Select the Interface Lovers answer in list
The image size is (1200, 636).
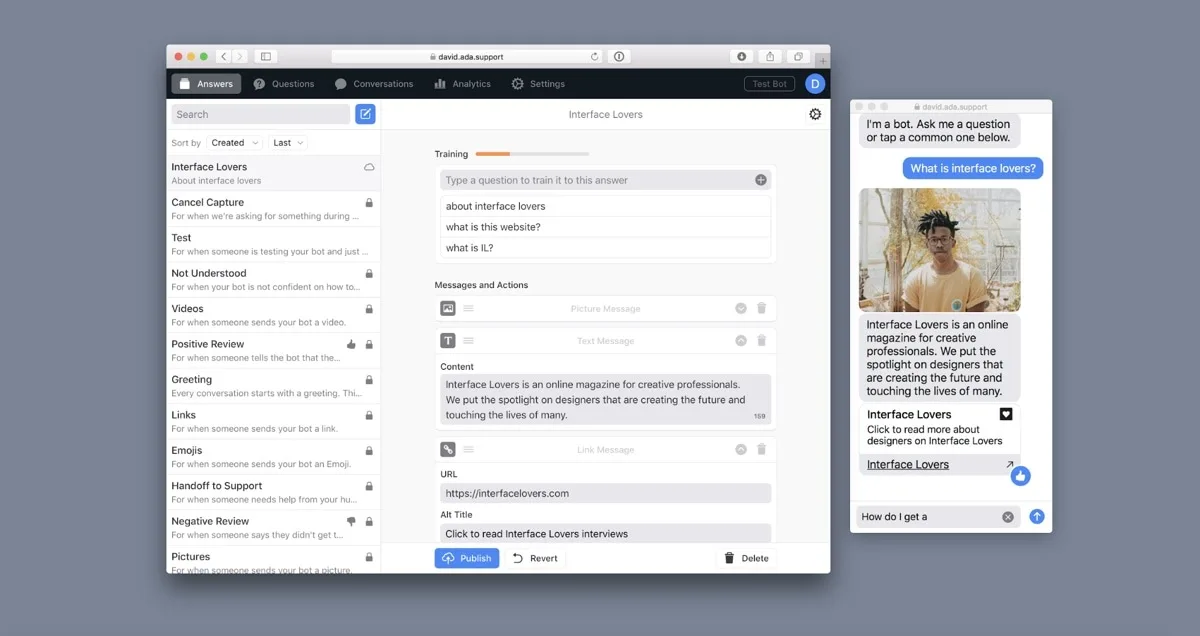[x=273, y=173]
